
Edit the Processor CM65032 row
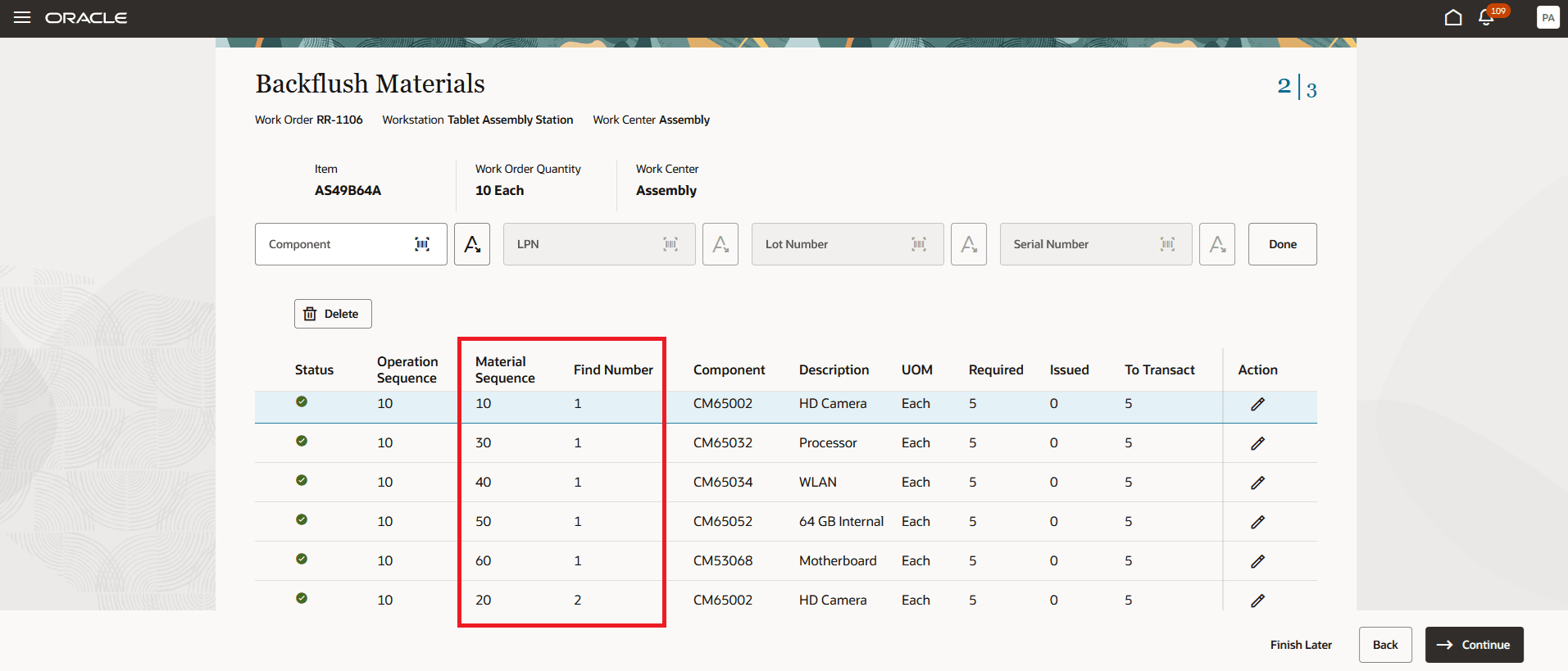point(1258,443)
